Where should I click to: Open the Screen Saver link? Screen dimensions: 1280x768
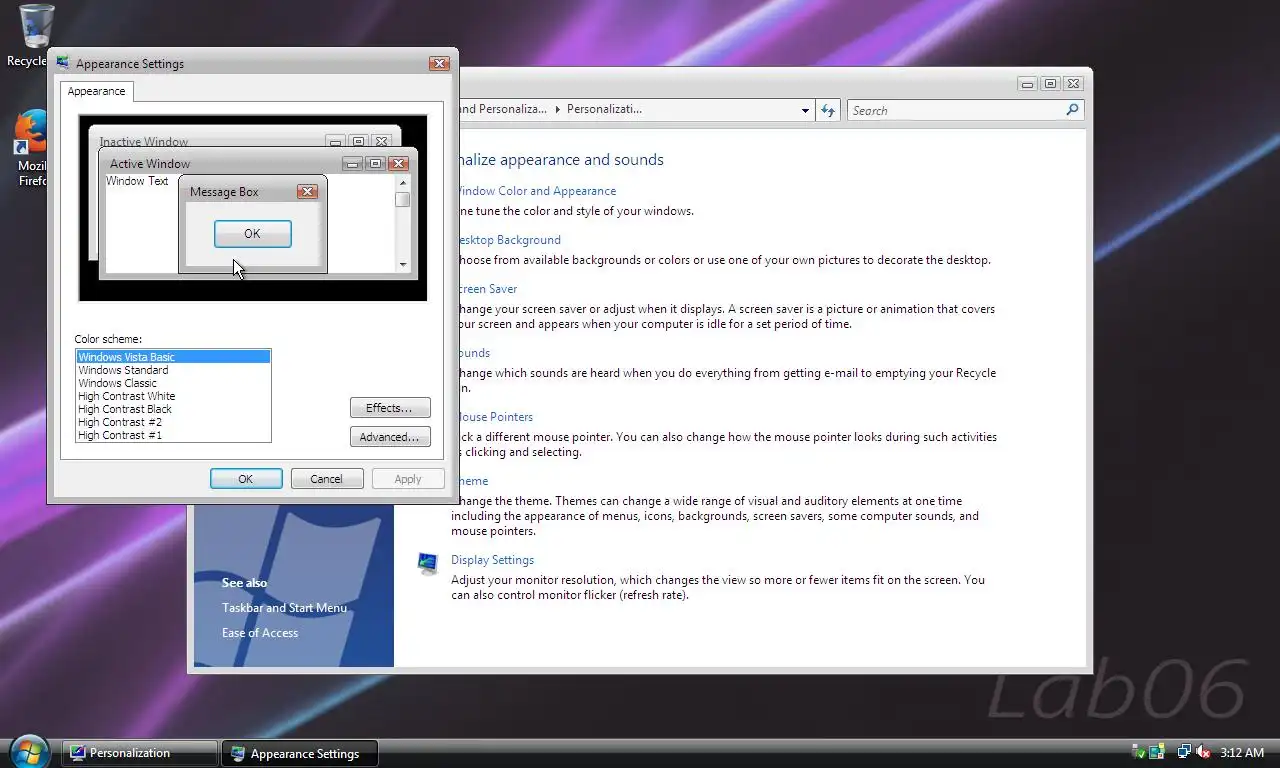(x=488, y=289)
